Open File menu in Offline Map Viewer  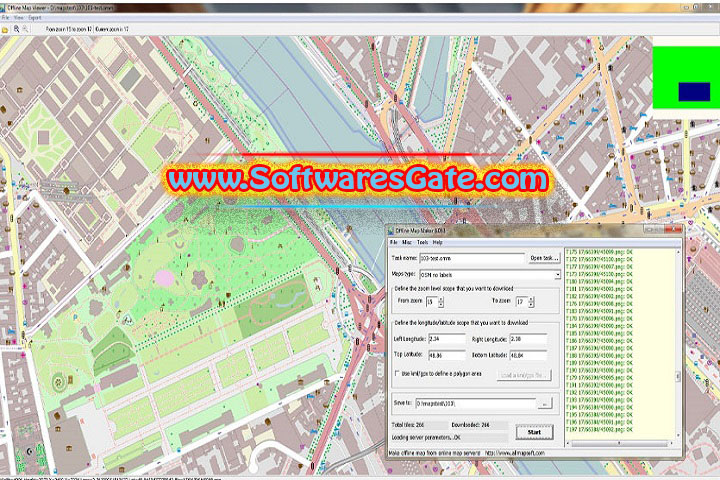5,17
